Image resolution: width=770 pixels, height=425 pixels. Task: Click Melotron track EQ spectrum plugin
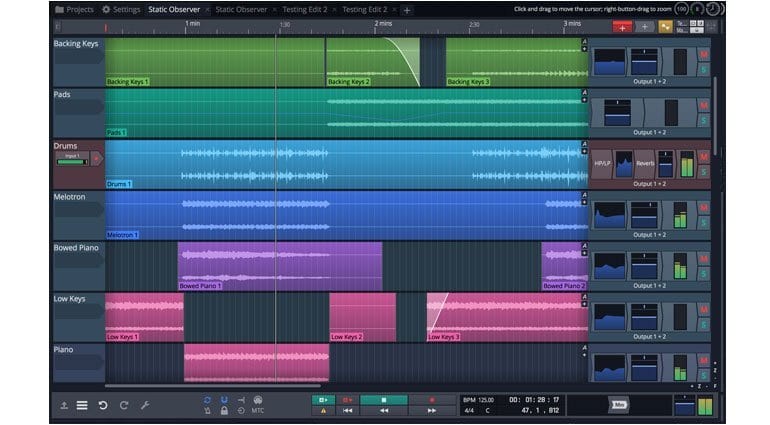609,215
